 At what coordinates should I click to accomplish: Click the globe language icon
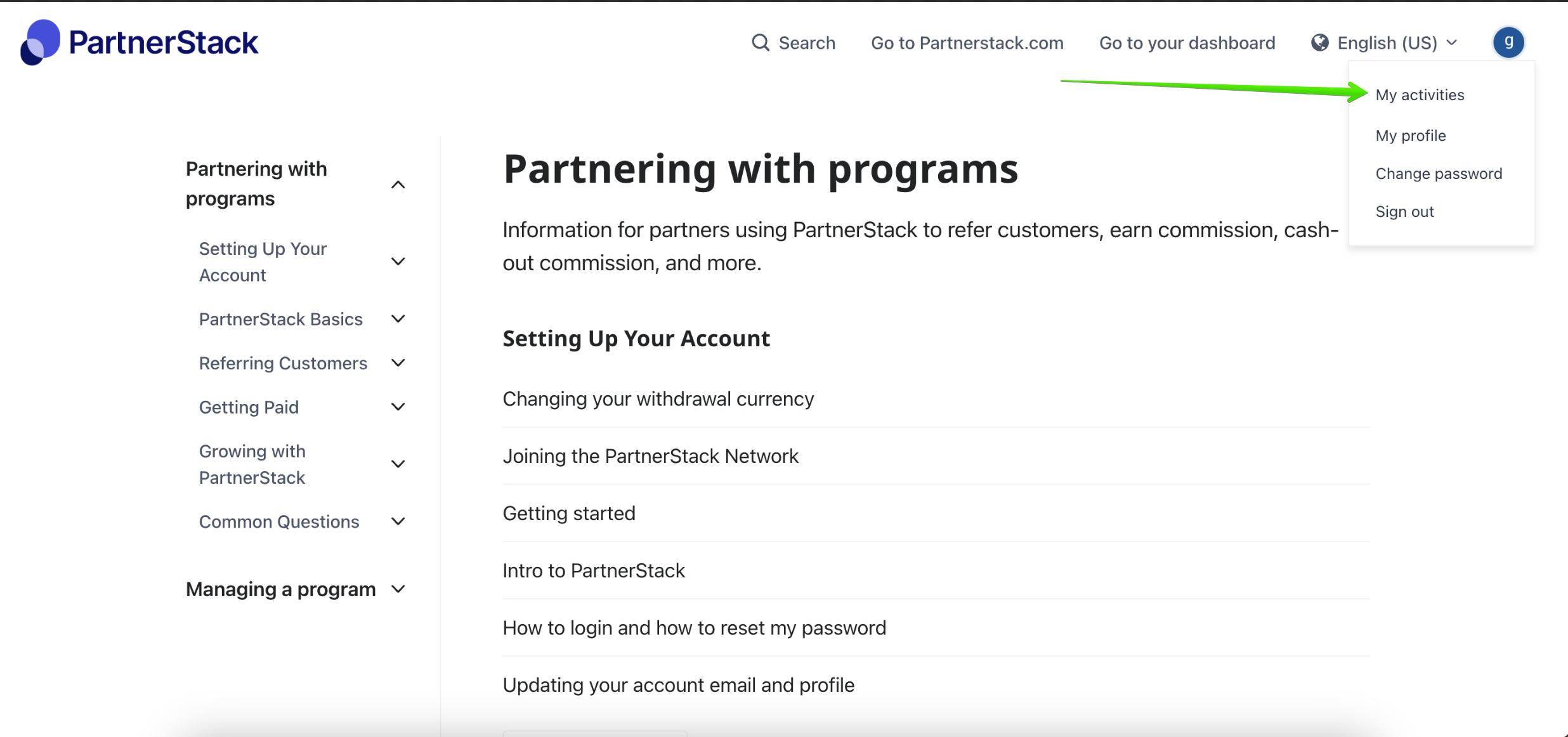tap(1320, 42)
